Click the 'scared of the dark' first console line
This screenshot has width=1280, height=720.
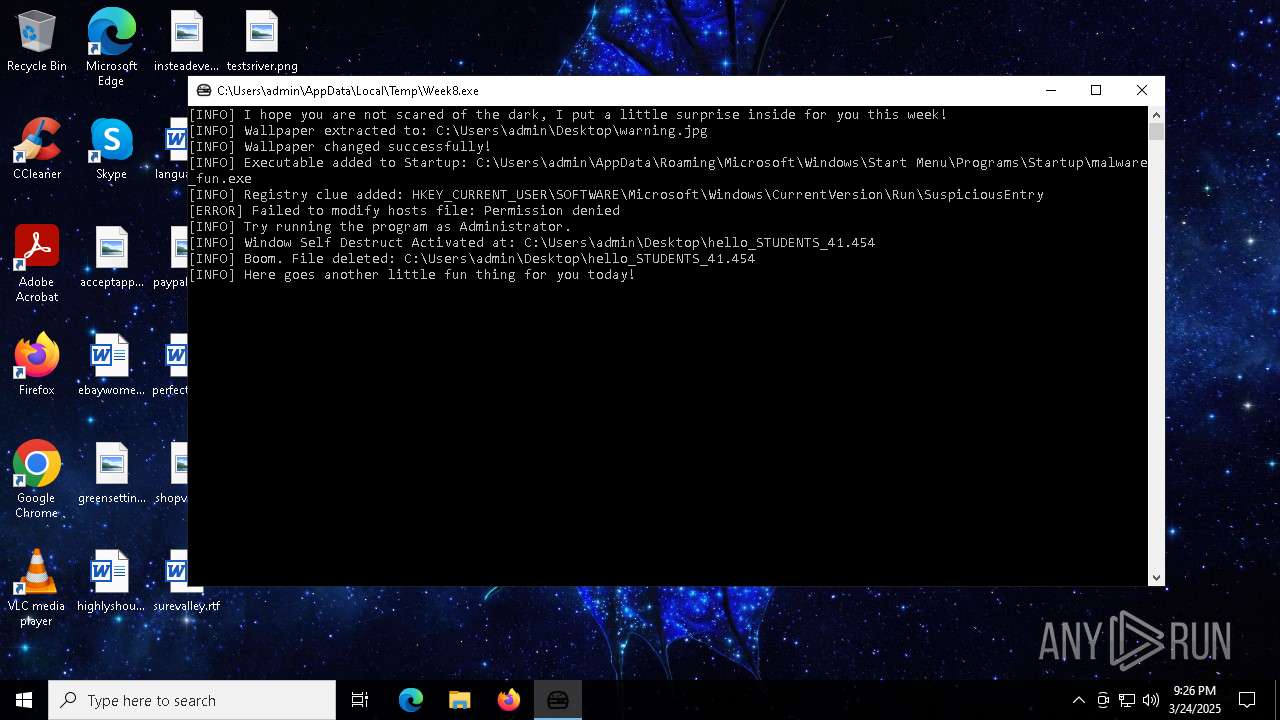click(568, 115)
